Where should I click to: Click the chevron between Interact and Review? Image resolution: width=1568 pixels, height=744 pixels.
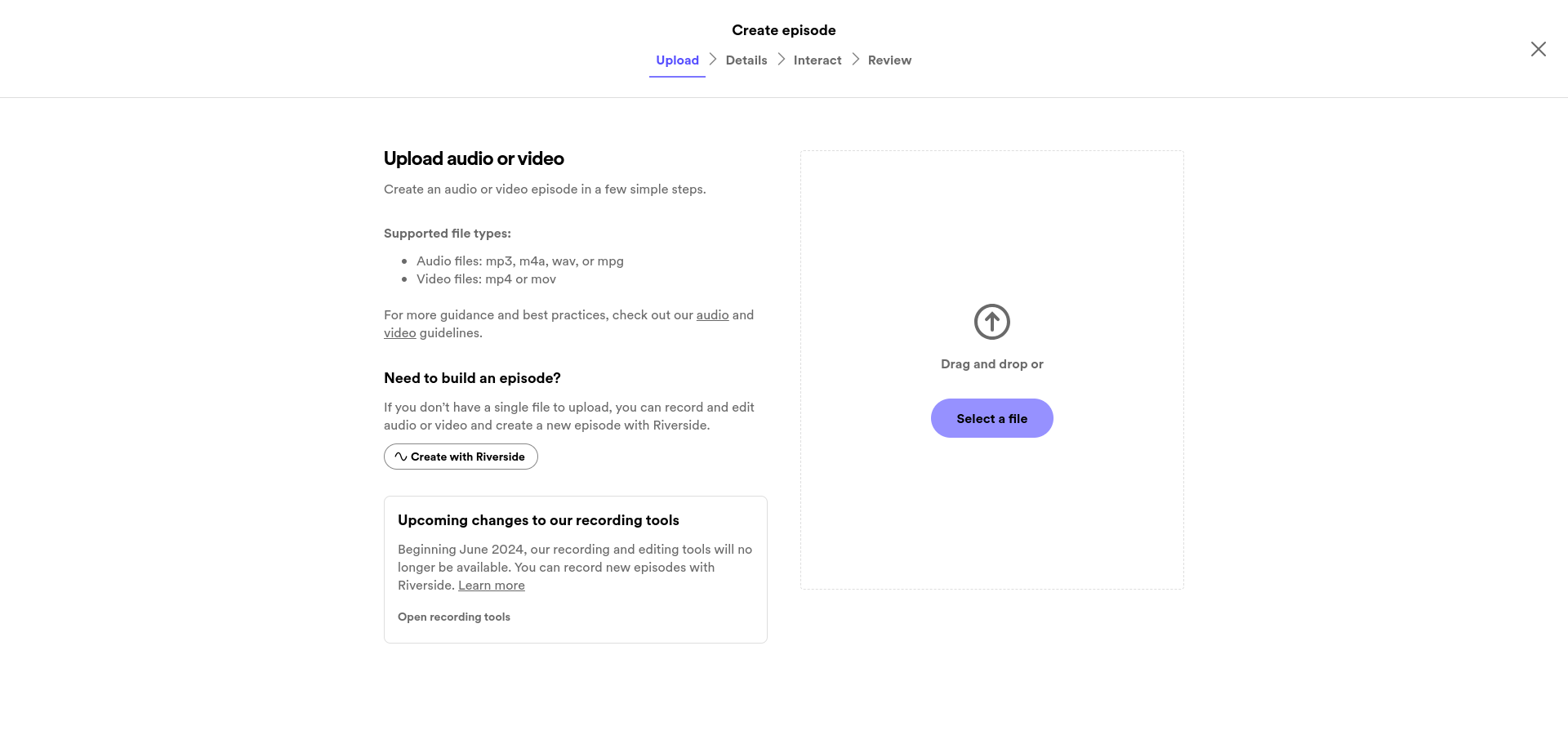click(855, 59)
